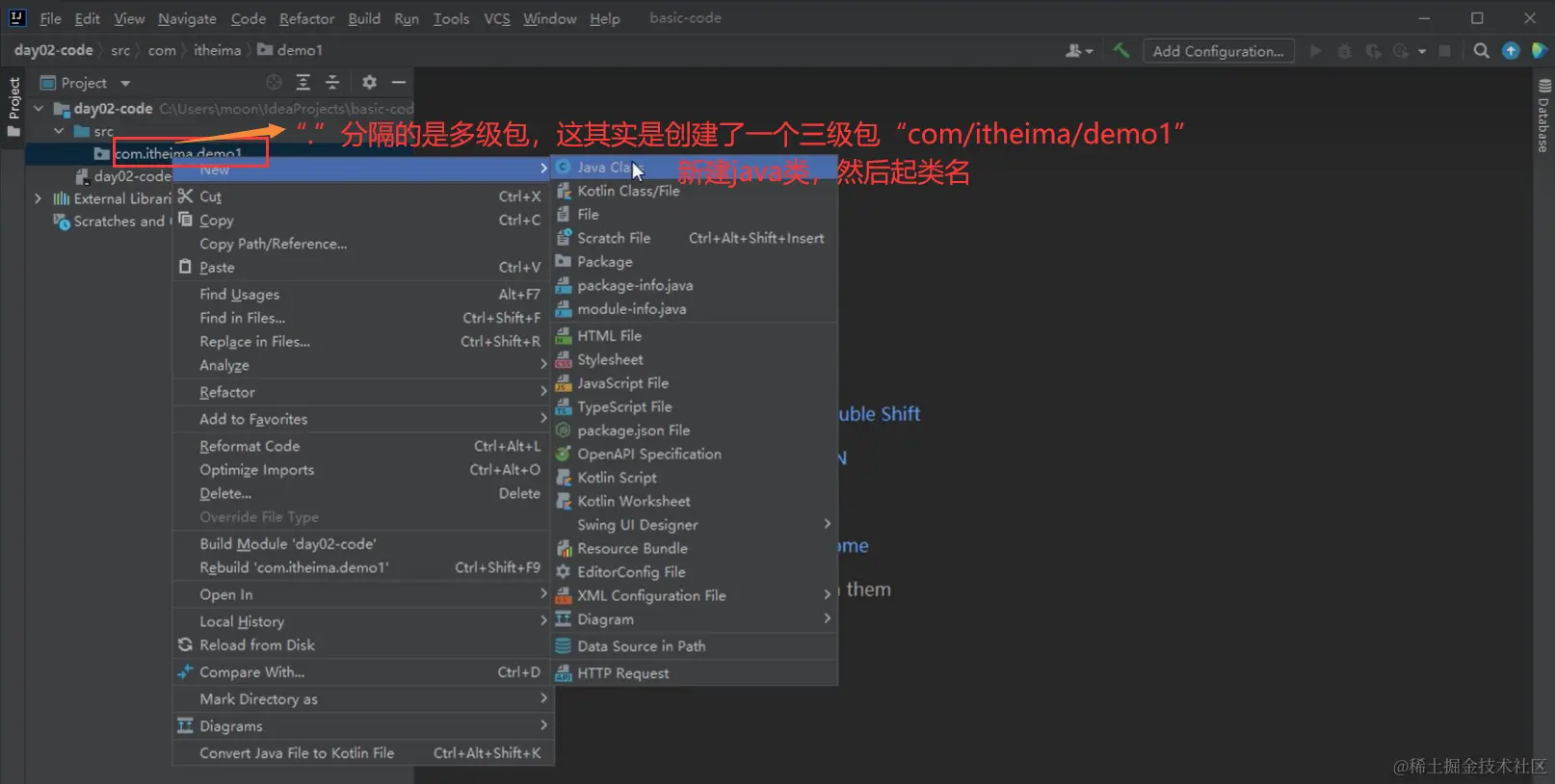The height and width of the screenshot is (784, 1555).
Task: Expand Diagram submenu in New menu
Action: pyautogui.click(x=695, y=619)
